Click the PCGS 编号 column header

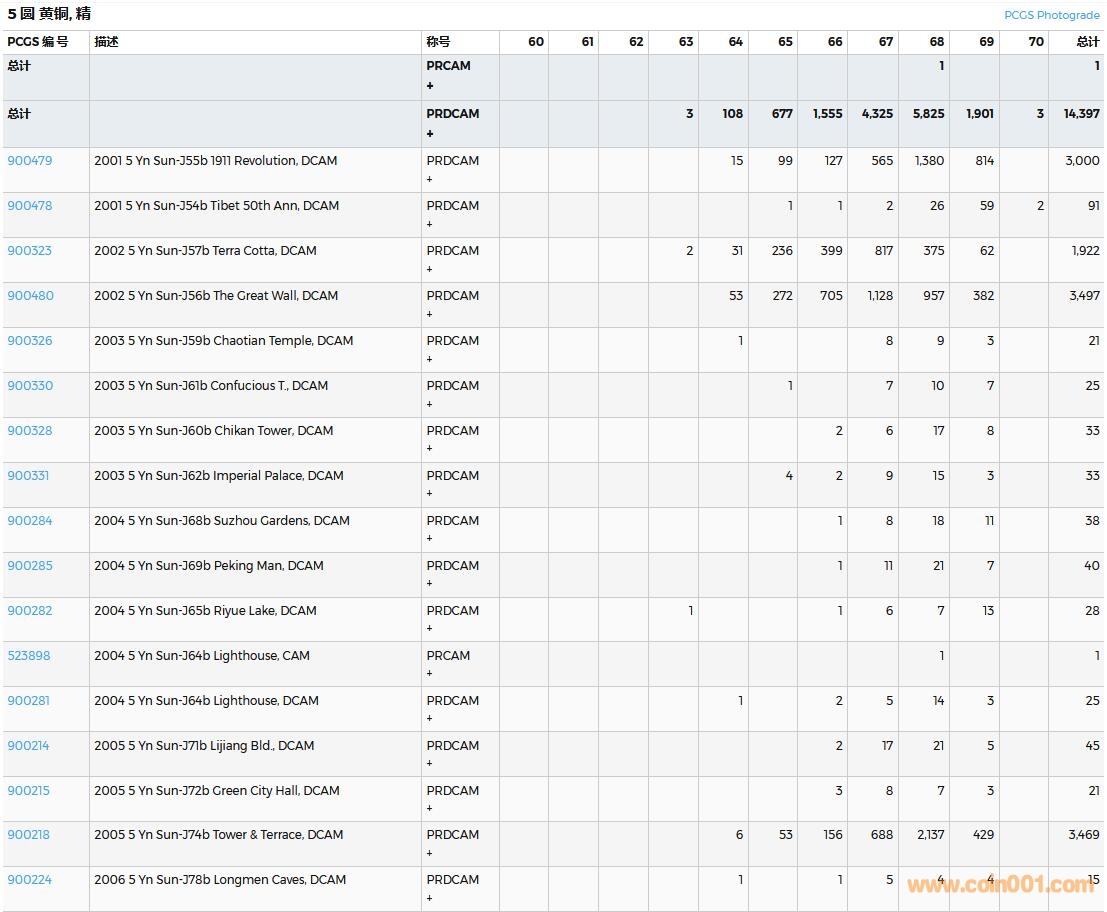tap(38, 42)
